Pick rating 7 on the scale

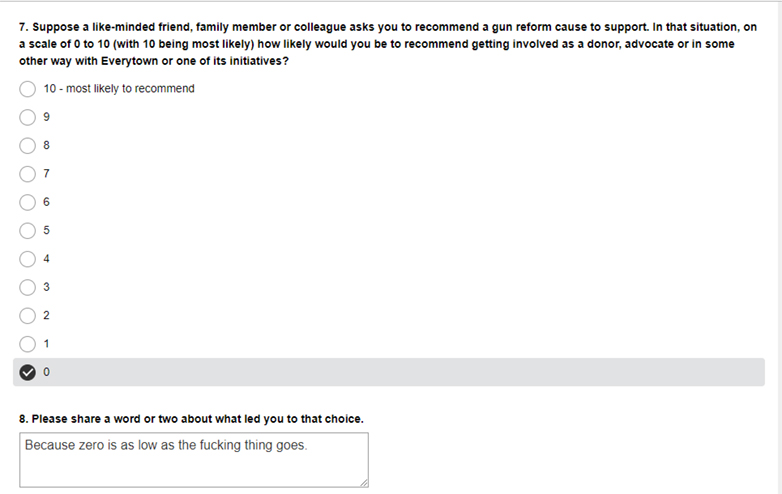click(27, 174)
